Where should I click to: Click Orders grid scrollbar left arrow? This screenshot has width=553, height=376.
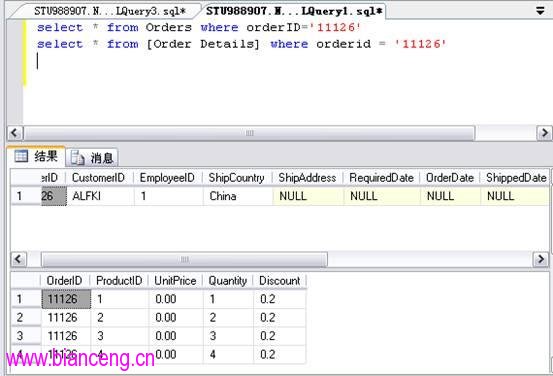pos(18,259)
